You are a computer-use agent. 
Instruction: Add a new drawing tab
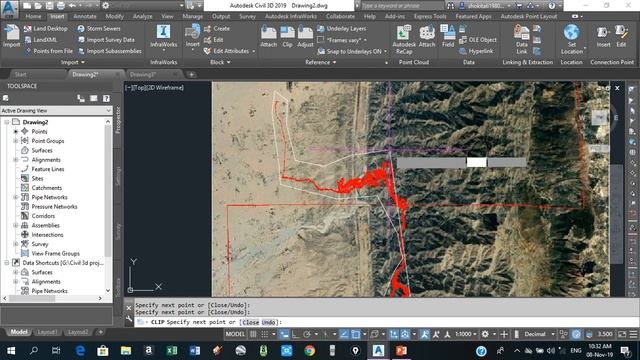click(x=191, y=74)
